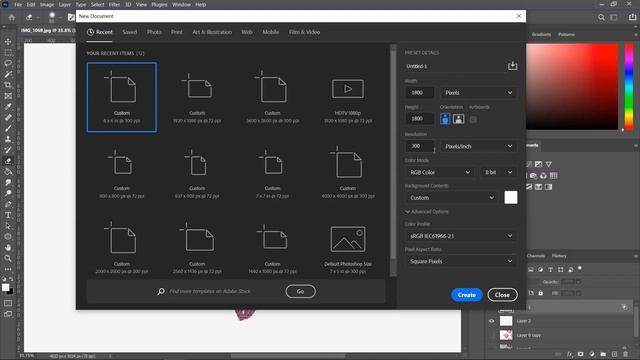Open the Square Pixels aspect ratio dropdown
Image resolution: width=640 pixels, height=360 pixels.
tap(461, 261)
